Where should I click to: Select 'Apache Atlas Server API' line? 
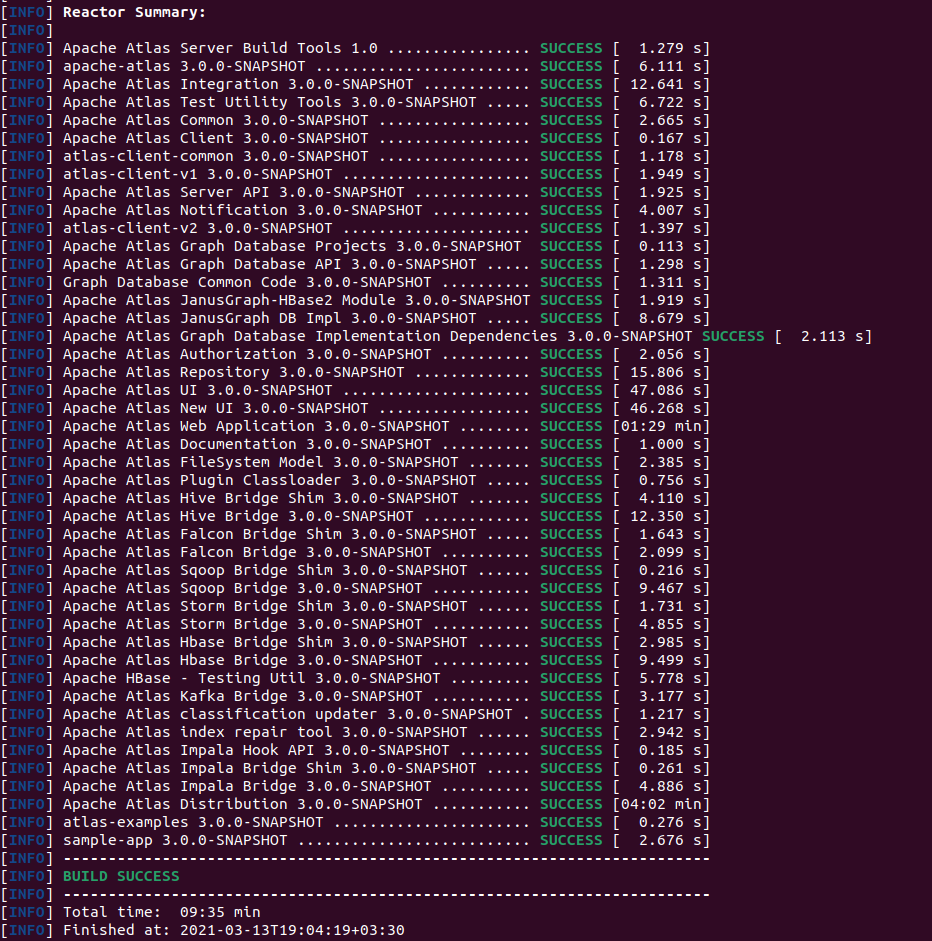pyautogui.click(x=233, y=192)
